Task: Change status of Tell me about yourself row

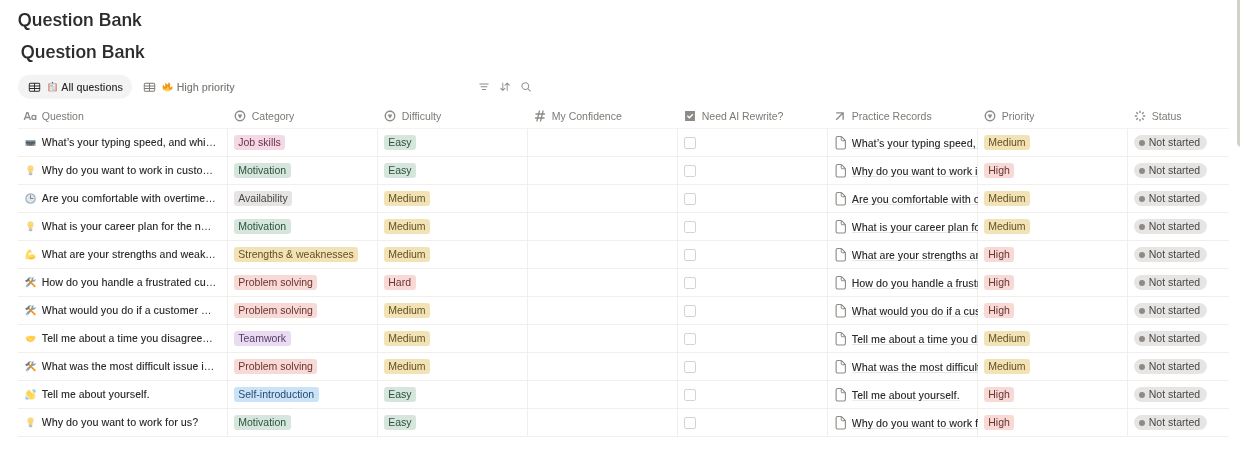Action: pyautogui.click(x=1170, y=395)
